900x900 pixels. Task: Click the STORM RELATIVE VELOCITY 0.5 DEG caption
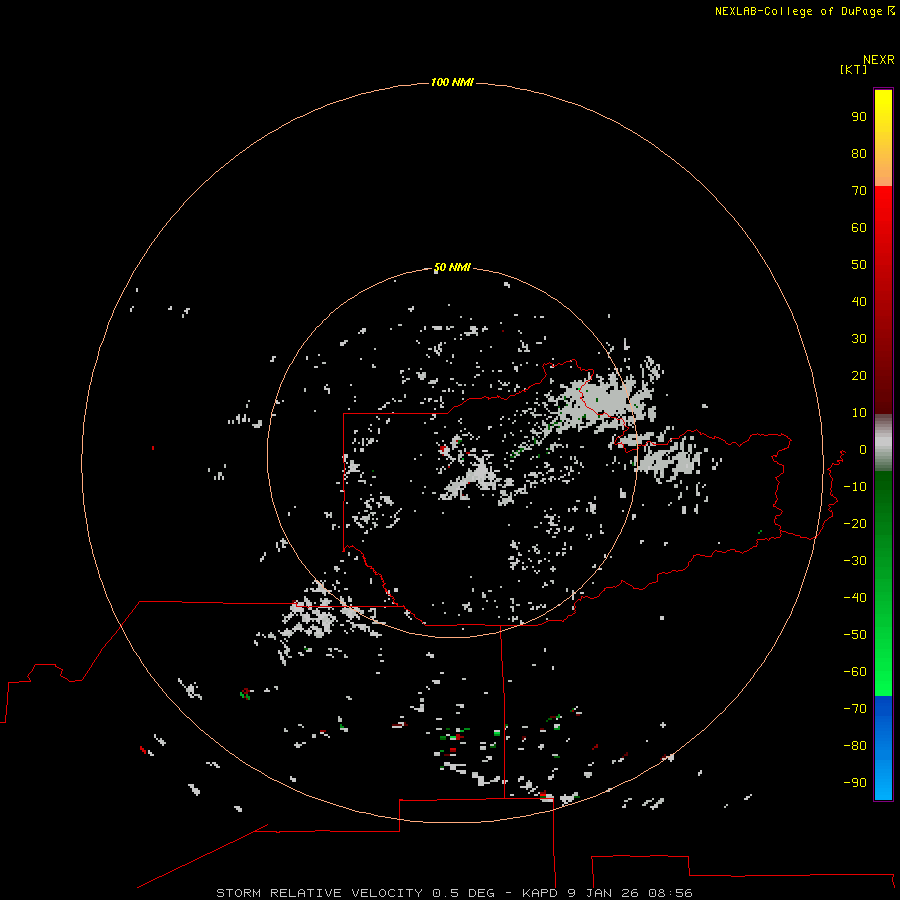click(355, 893)
